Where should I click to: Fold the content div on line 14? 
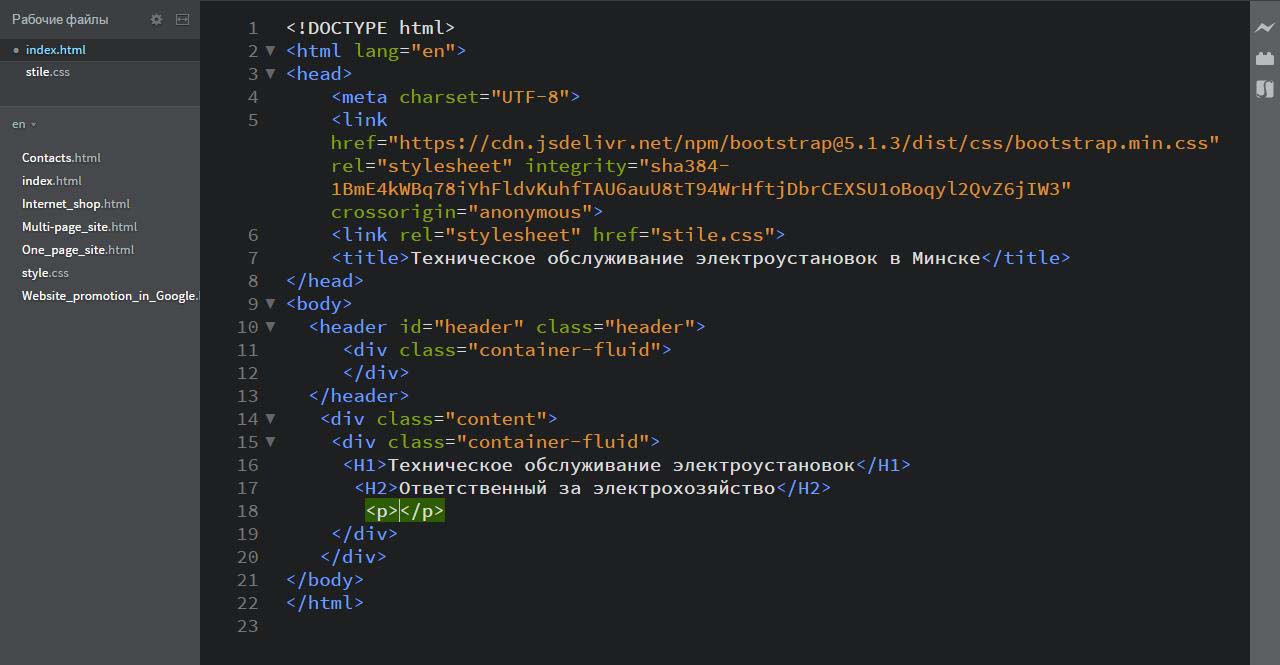pyautogui.click(x=270, y=419)
